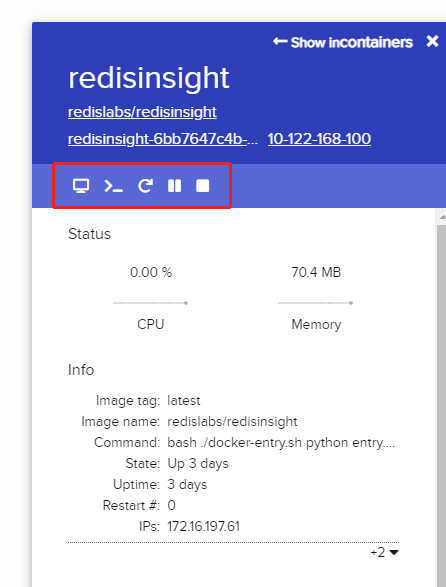Click Show in containers link
Viewport: 446px width, 587px height.
(343, 42)
